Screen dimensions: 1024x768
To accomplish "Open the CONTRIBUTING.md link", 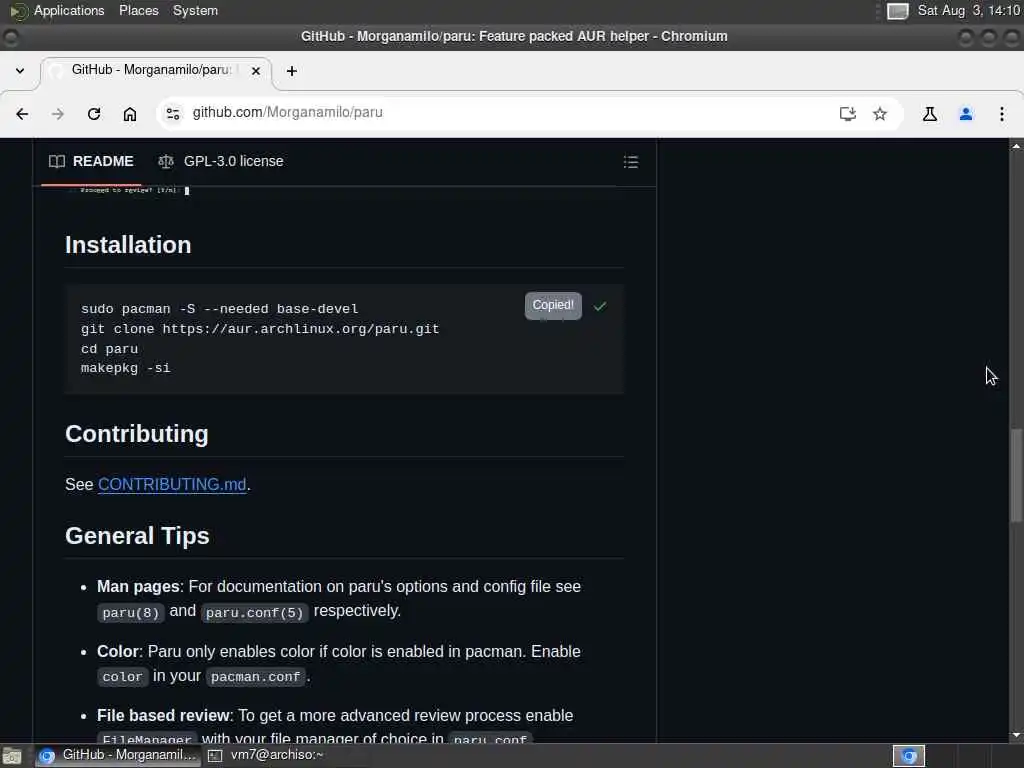I will 172,485.
